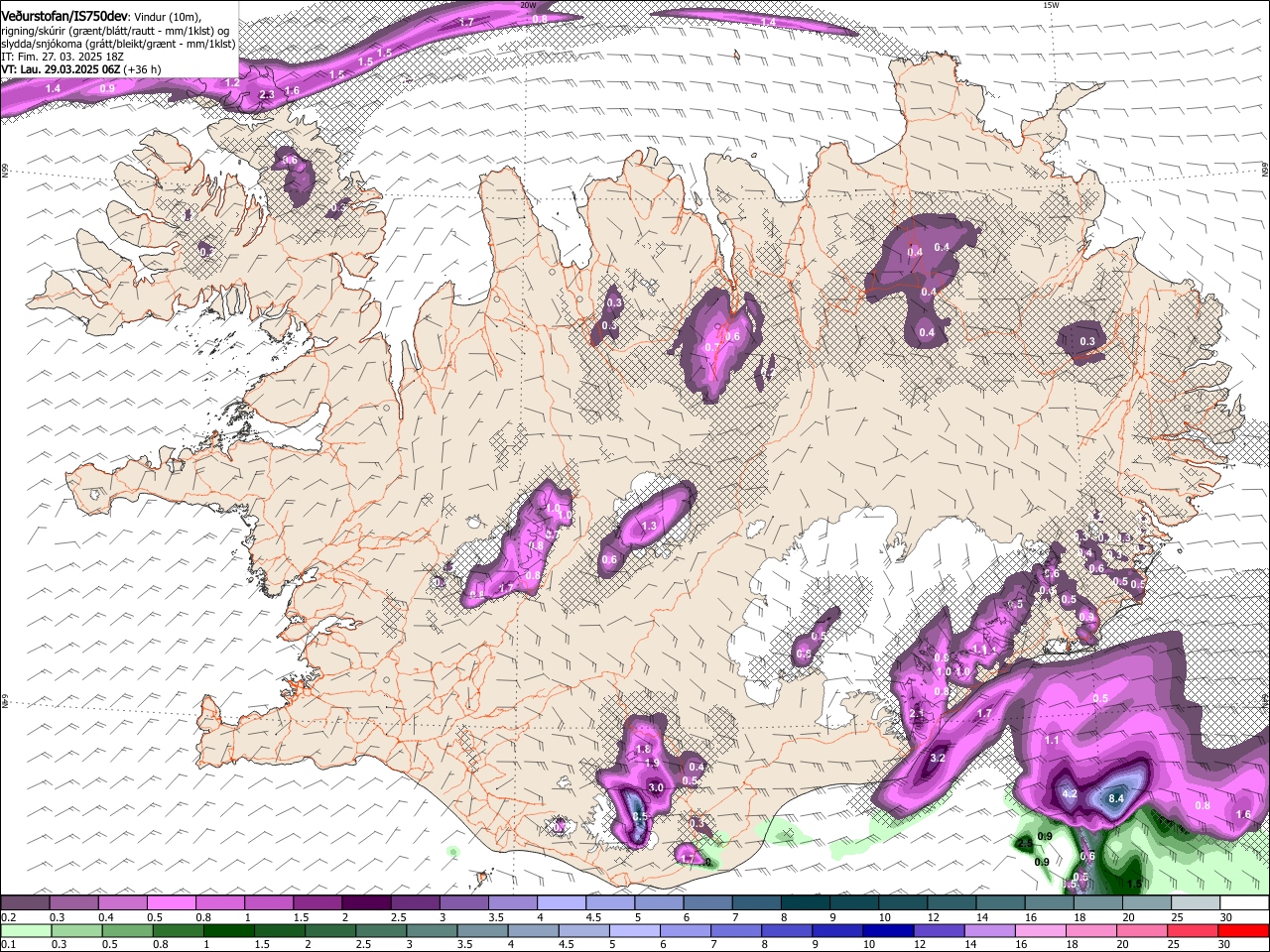Click the '1.9' value in the southern patch
This screenshot has height=952, width=1270.
[x=652, y=763]
